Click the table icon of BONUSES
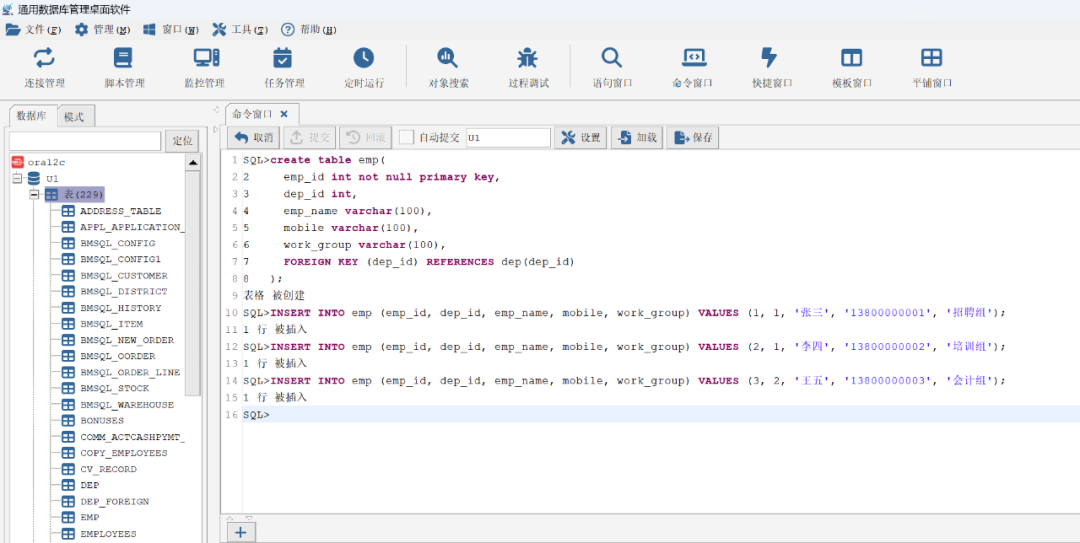Image resolution: width=1080 pixels, height=543 pixels. [68, 420]
